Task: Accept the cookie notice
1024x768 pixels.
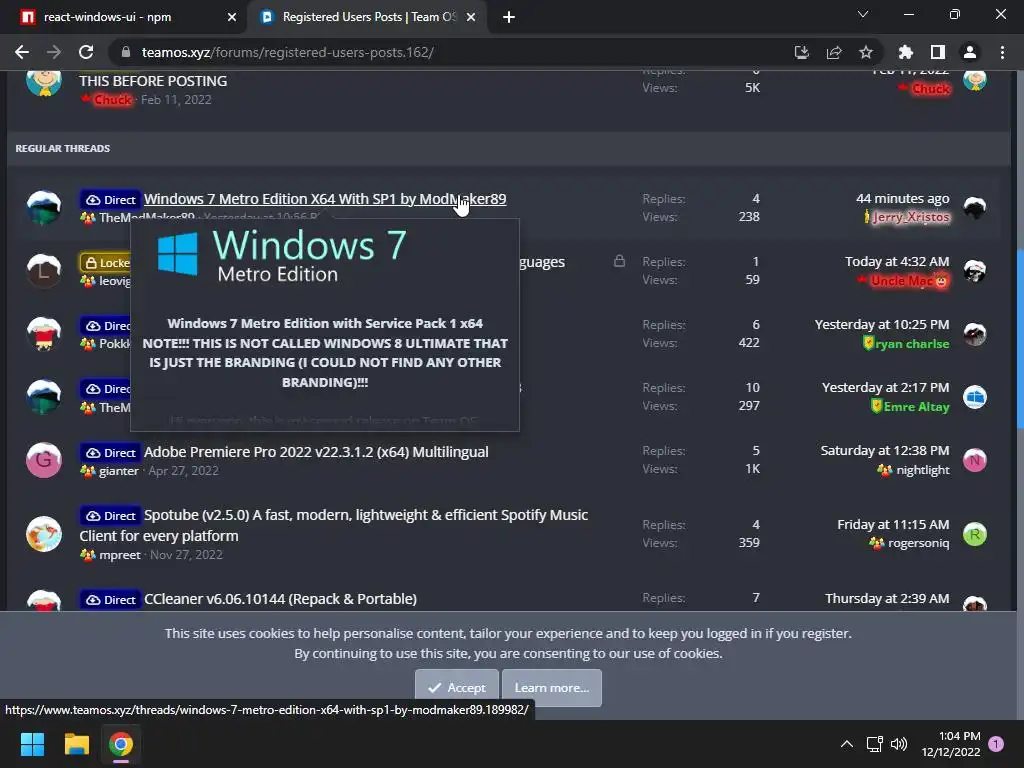Action: click(x=456, y=688)
